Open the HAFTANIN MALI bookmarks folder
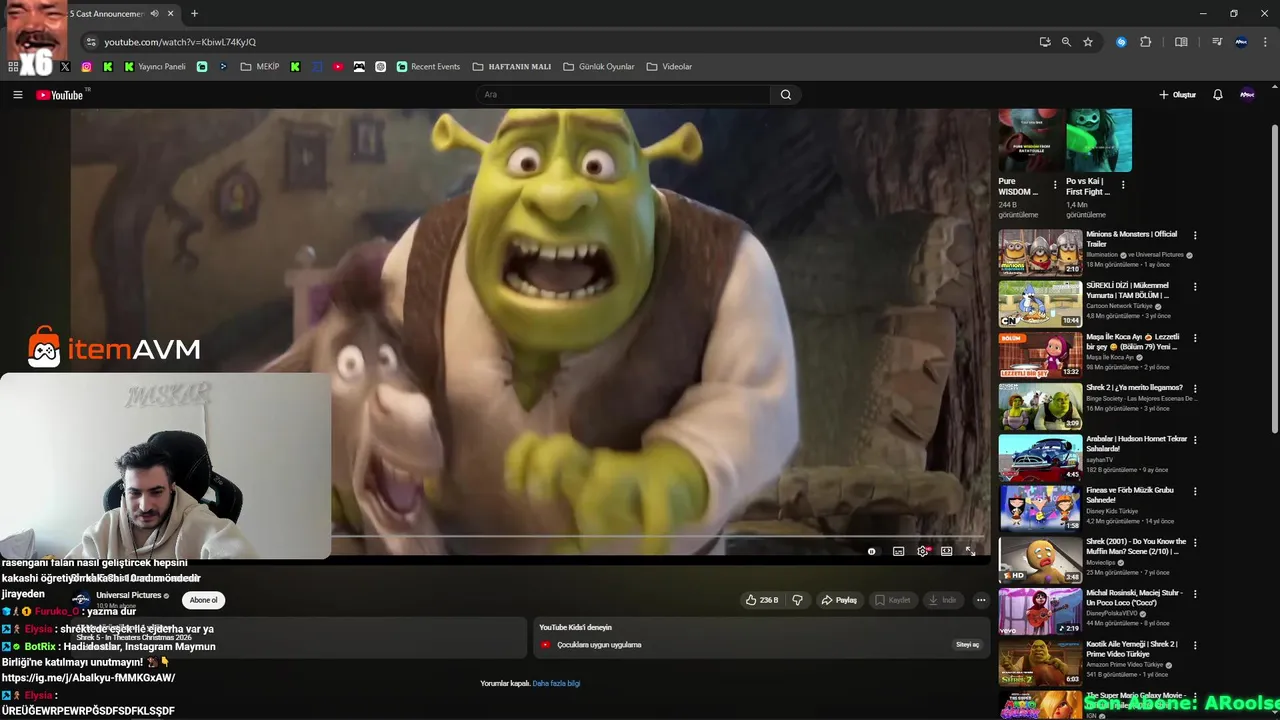This screenshot has height=720, width=1280. click(512, 67)
